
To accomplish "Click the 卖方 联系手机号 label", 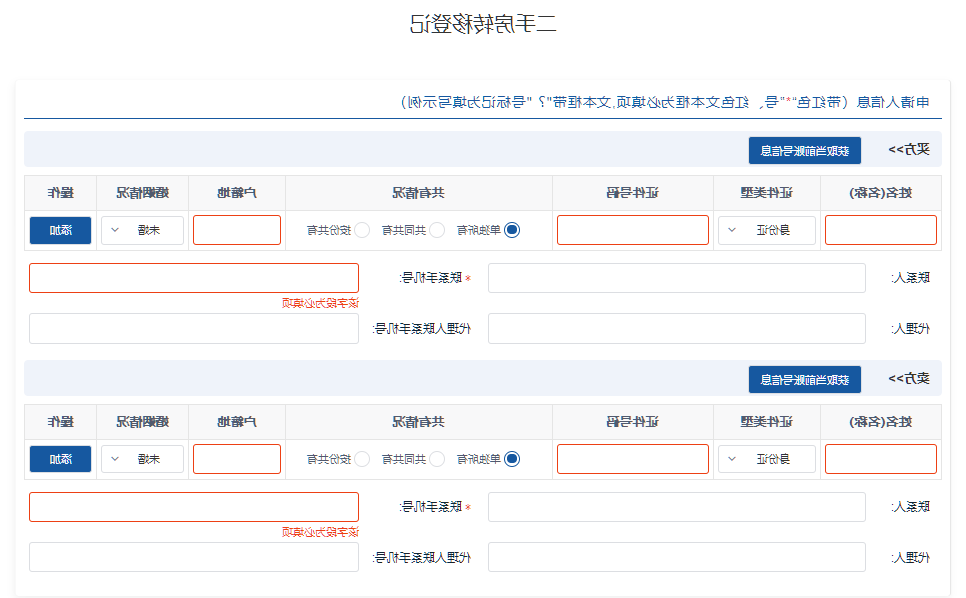I will tap(436, 507).
